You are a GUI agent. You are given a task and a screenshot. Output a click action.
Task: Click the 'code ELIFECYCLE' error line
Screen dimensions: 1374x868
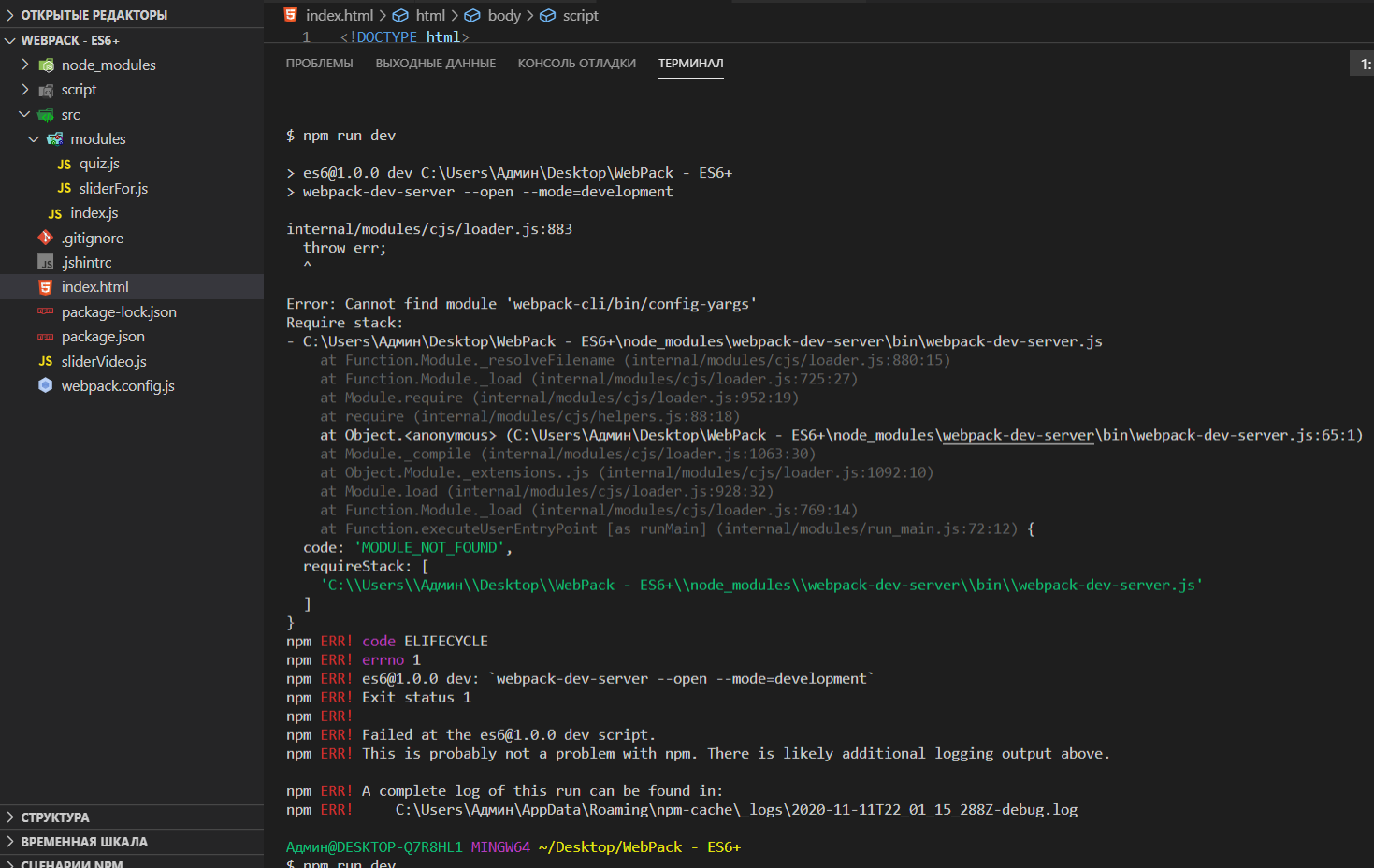(x=387, y=642)
